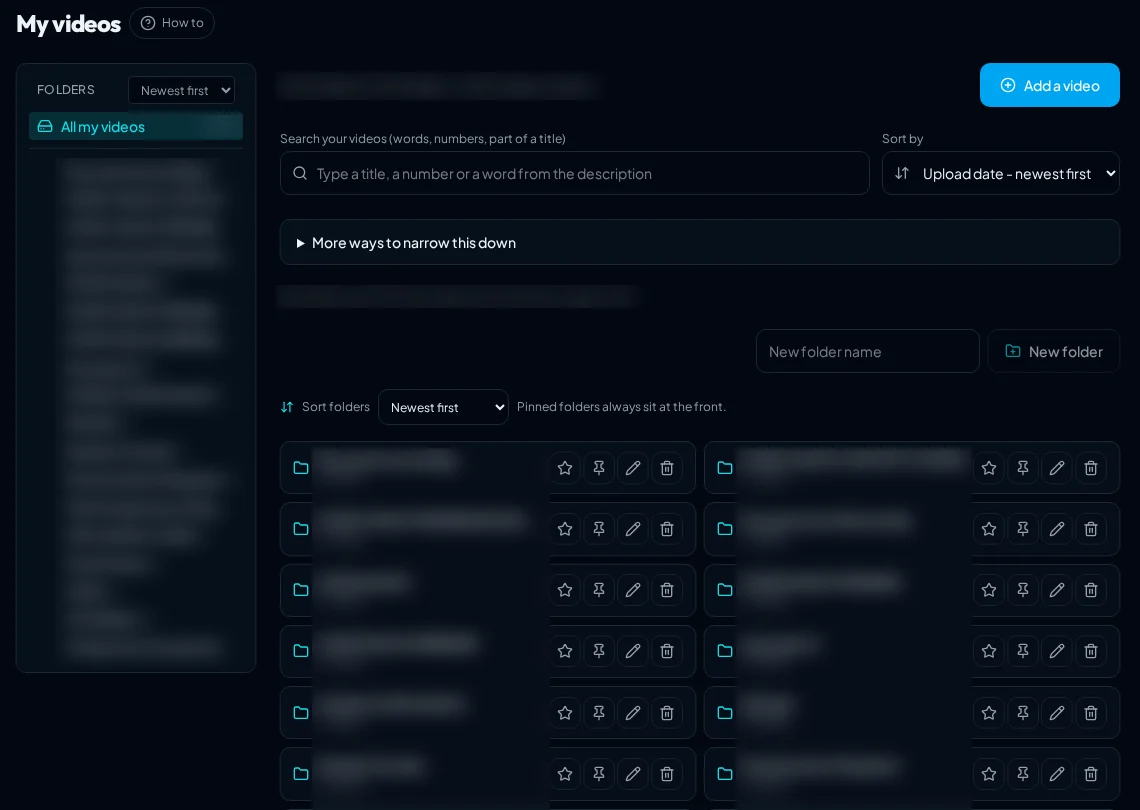Edit the fourth folder in right column

point(1057,651)
